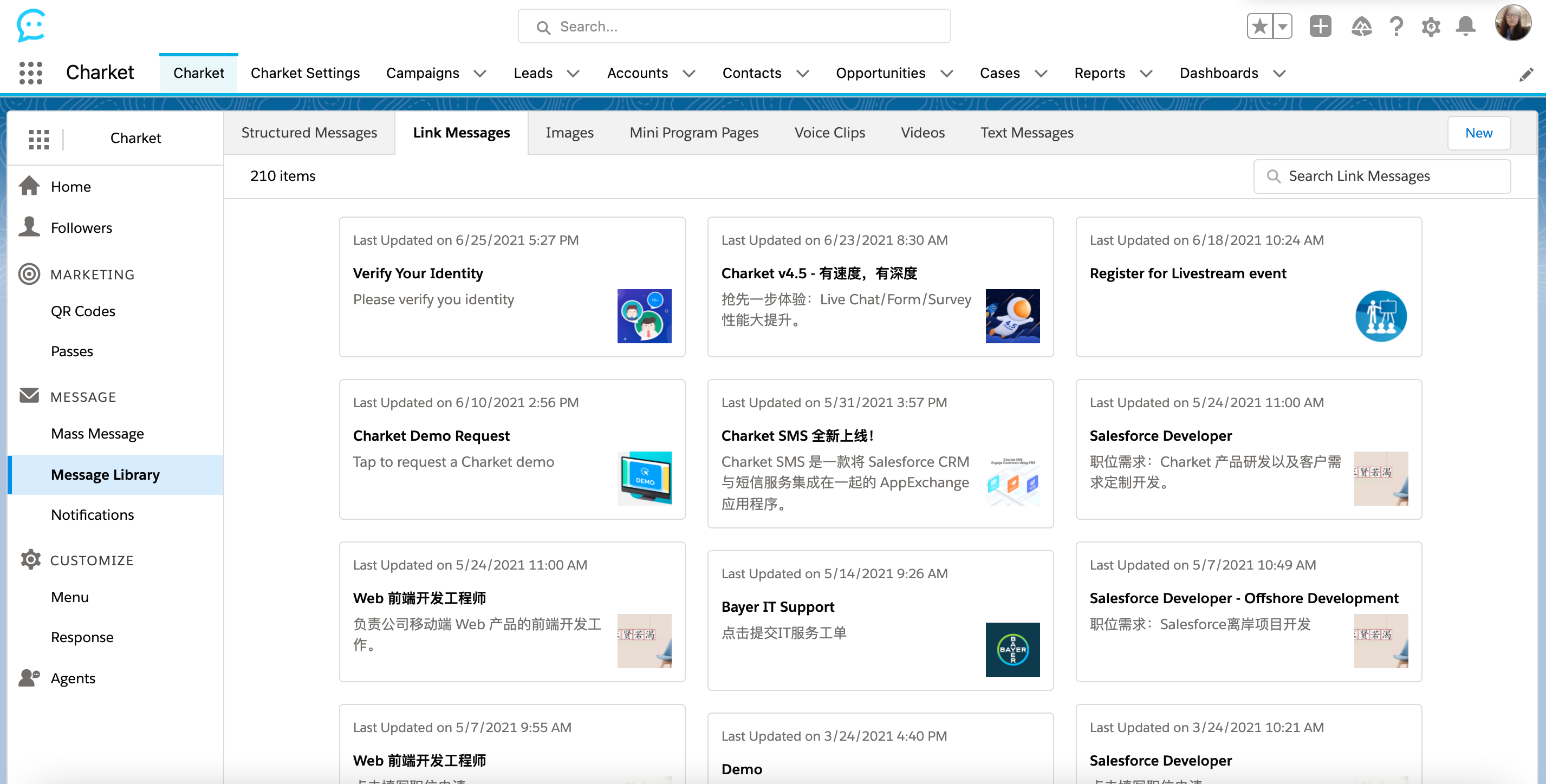Open the Charket Settings tab
1546x784 pixels.
[305, 73]
